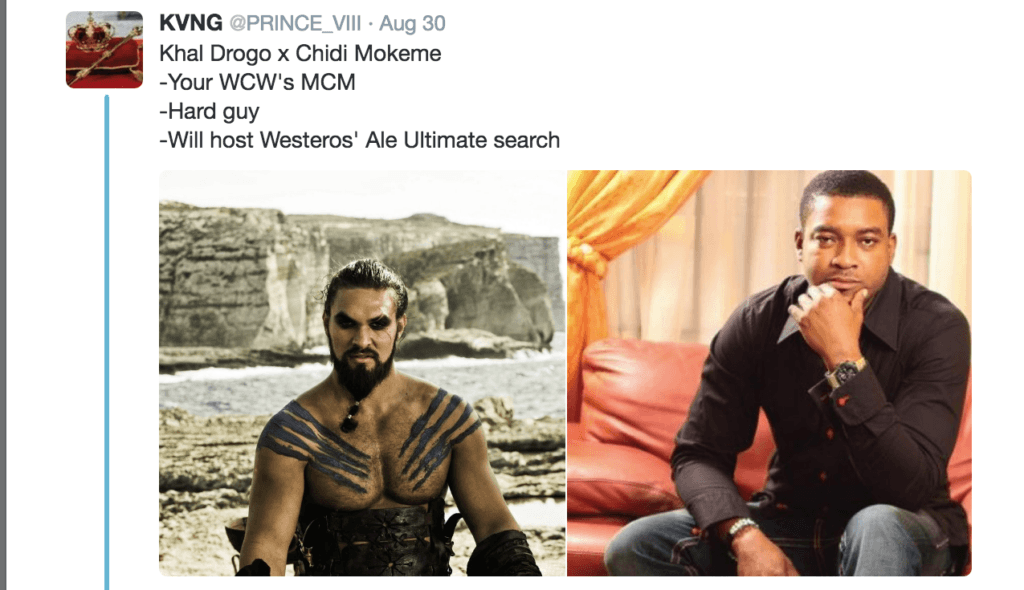Open the @PRINCE_VIII handle link
1024x590 pixels.
tap(295, 24)
